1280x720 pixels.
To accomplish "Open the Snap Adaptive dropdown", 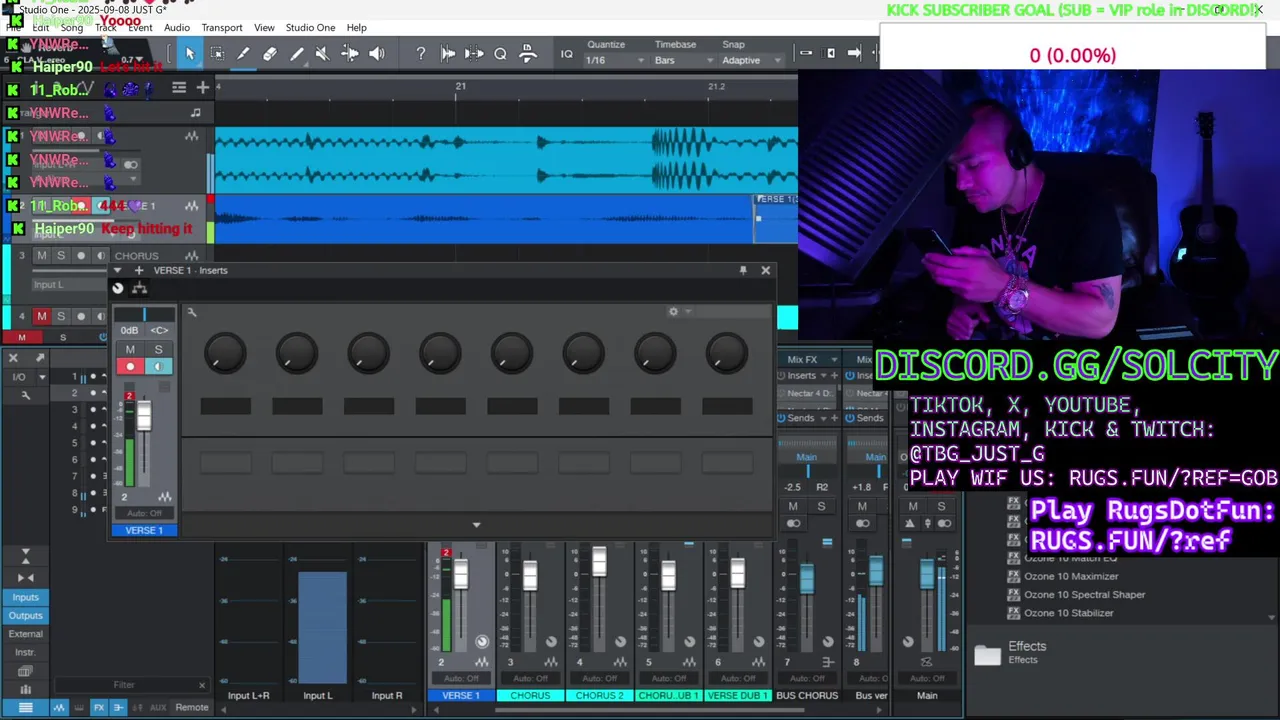I will click(x=750, y=60).
